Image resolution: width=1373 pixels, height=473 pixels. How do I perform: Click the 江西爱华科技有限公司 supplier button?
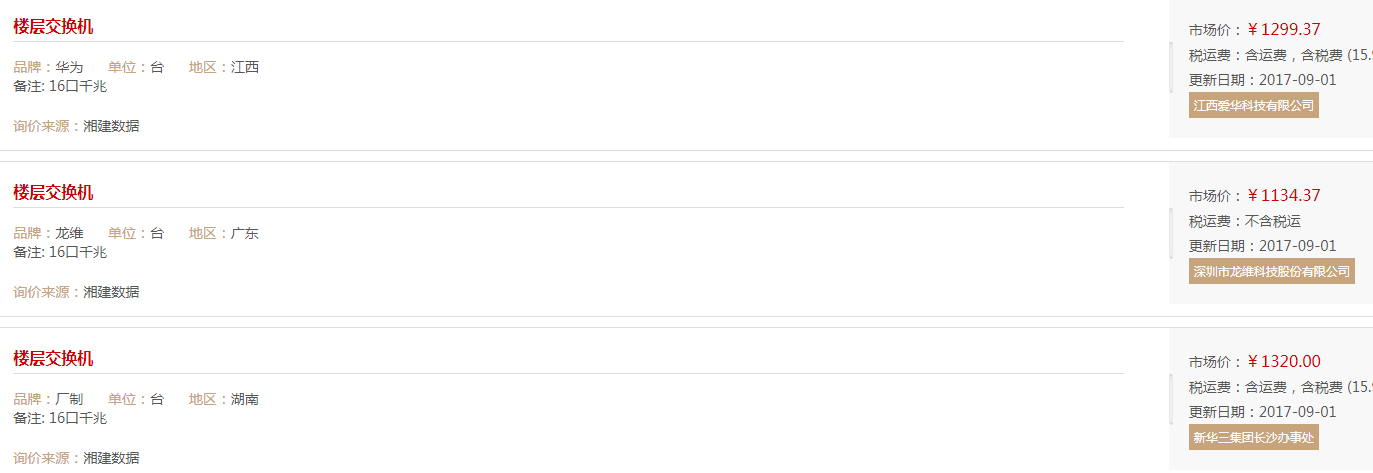click(1254, 105)
